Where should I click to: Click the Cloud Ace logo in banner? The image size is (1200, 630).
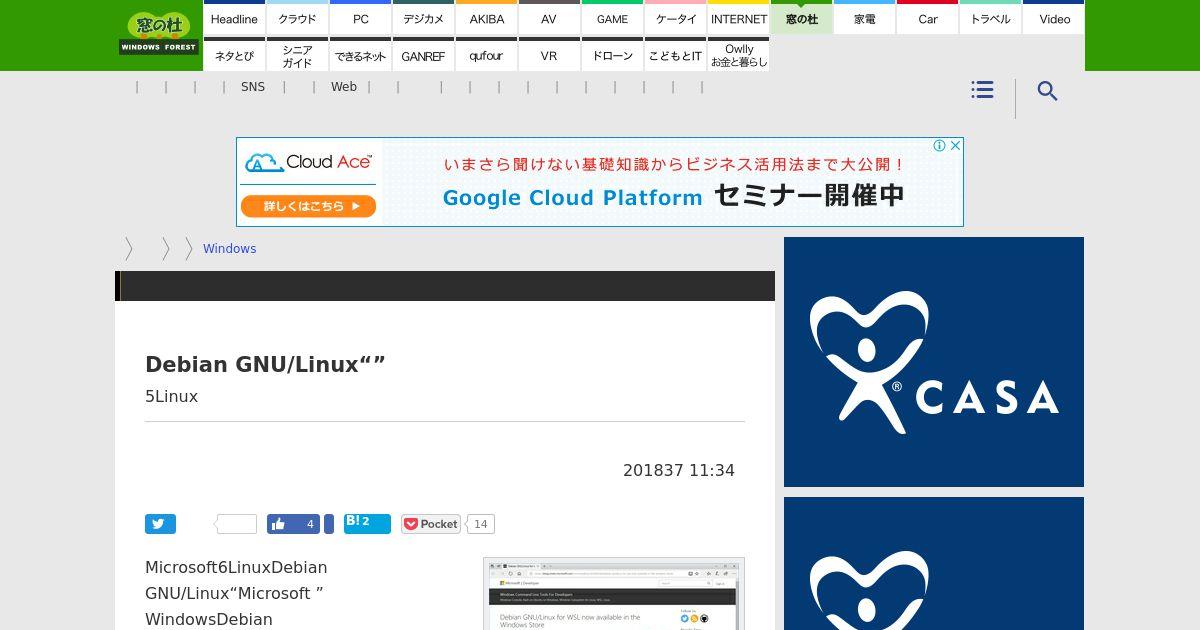308,162
